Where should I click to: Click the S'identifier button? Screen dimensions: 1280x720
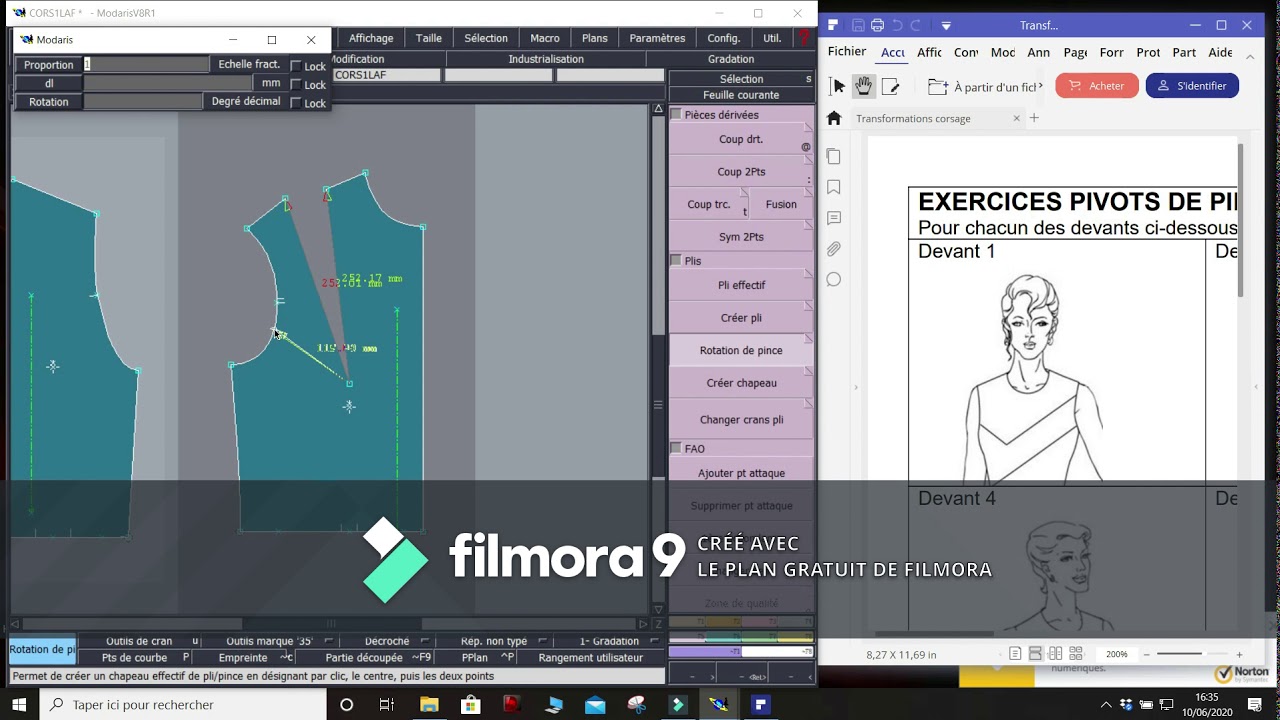coord(1192,86)
